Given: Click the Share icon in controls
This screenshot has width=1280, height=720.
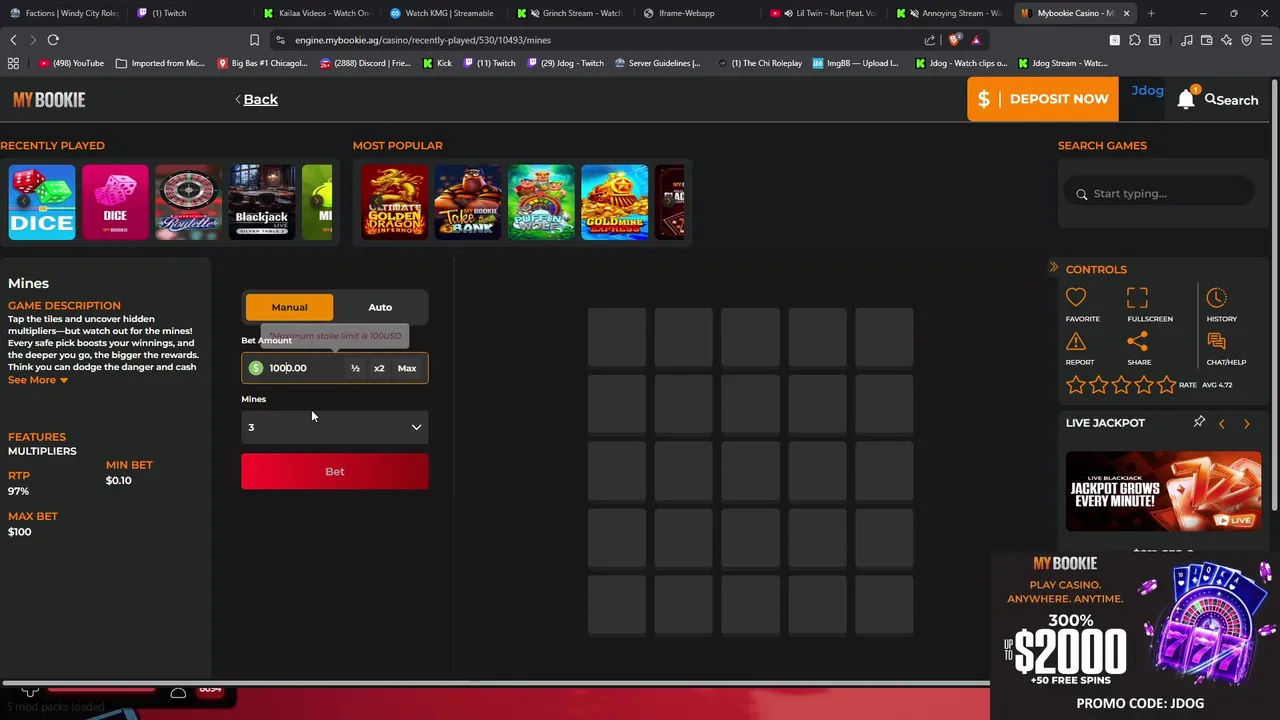Looking at the screenshot, I should point(1137,342).
